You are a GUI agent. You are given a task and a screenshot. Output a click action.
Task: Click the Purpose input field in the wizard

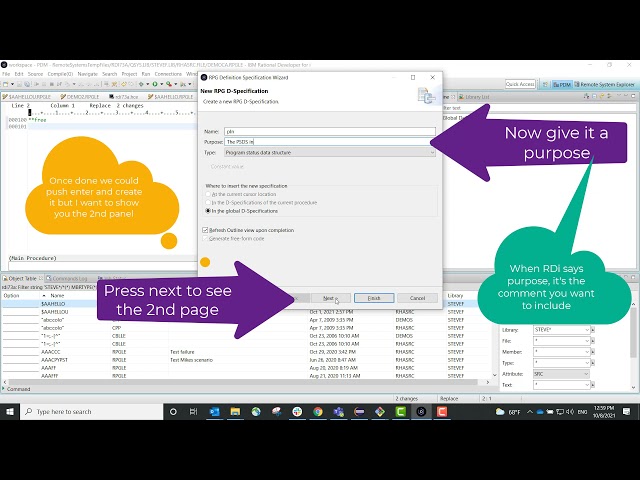pyautogui.click(x=330, y=142)
